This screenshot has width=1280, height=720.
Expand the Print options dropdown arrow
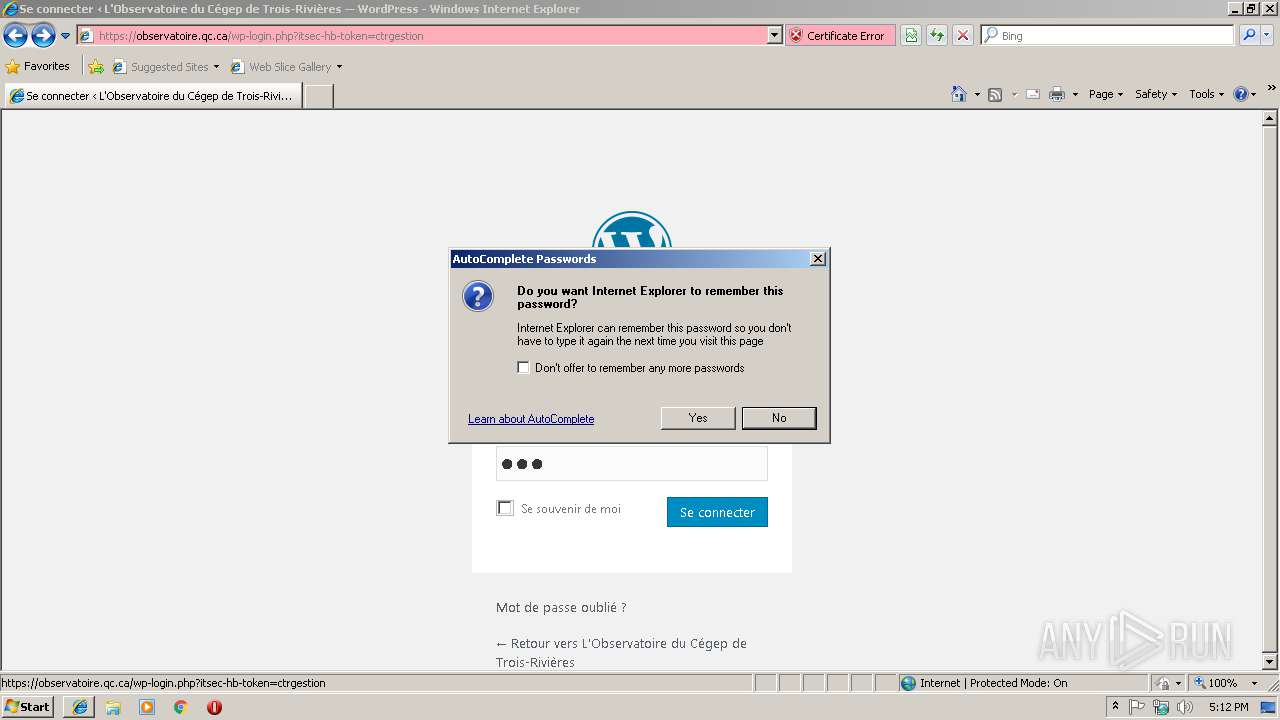tap(1075, 94)
